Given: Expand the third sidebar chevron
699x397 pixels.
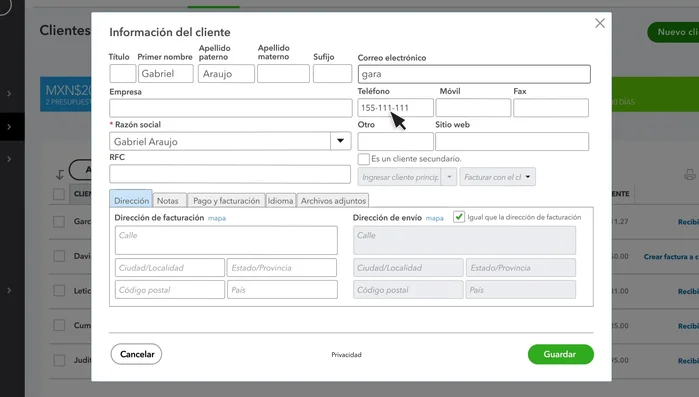Looking at the screenshot, I should (x=9, y=159).
